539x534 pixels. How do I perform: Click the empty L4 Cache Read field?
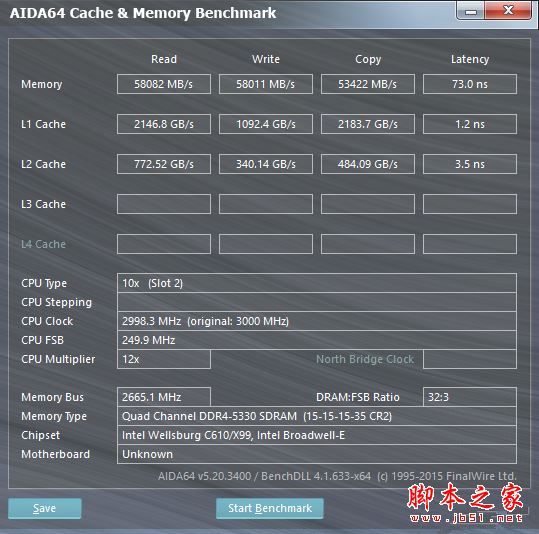164,244
